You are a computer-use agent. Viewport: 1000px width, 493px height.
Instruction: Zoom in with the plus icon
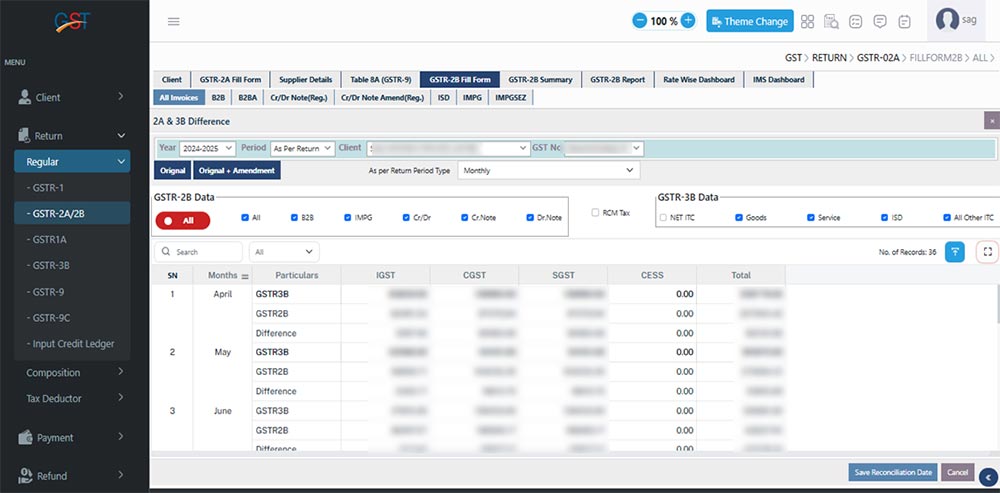point(688,21)
